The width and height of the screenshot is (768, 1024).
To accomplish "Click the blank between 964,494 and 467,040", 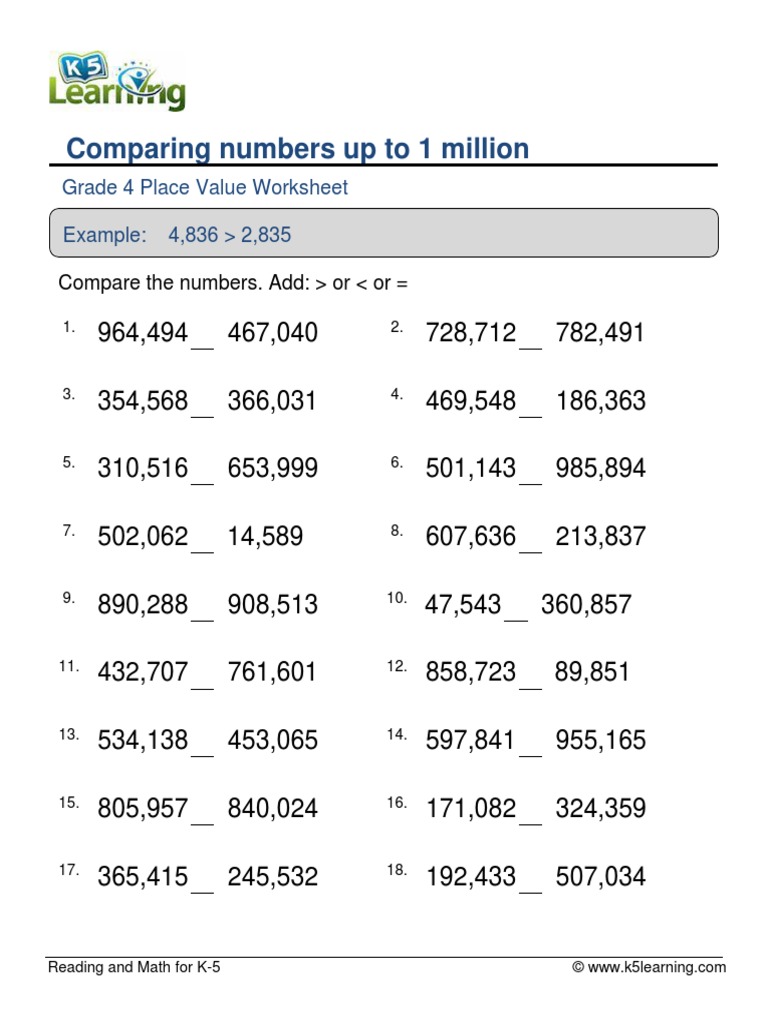I will [202, 340].
